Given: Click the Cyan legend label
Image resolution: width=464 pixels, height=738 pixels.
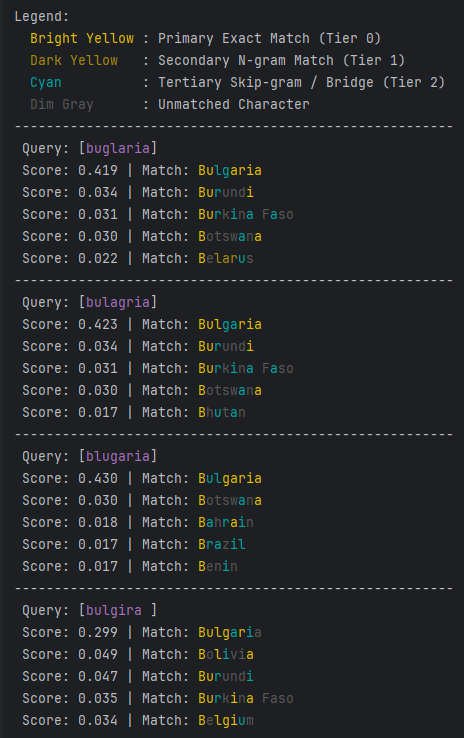Looking at the screenshot, I should tap(46, 83).
